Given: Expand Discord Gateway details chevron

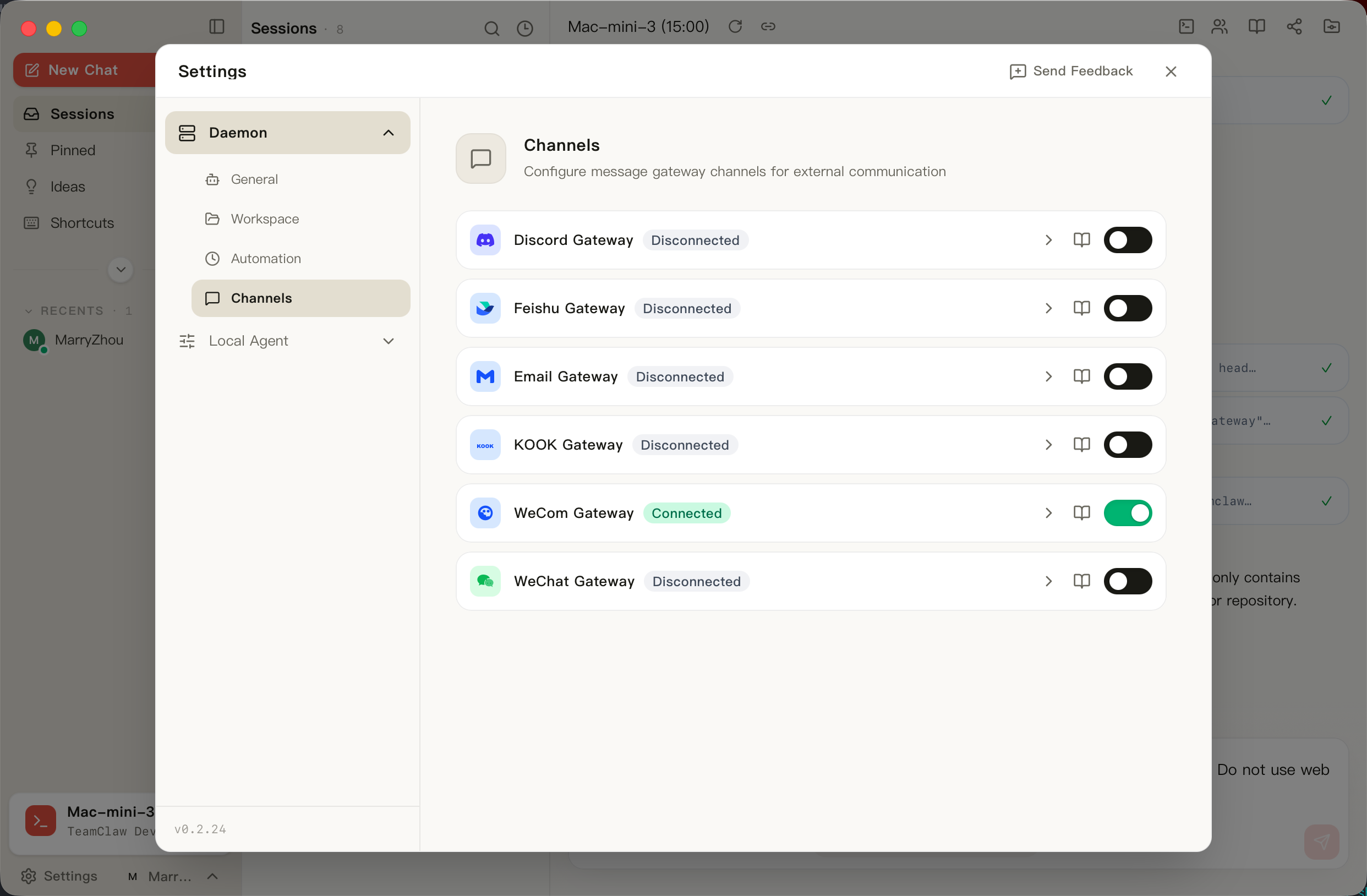Looking at the screenshot, I should 1048,240.
